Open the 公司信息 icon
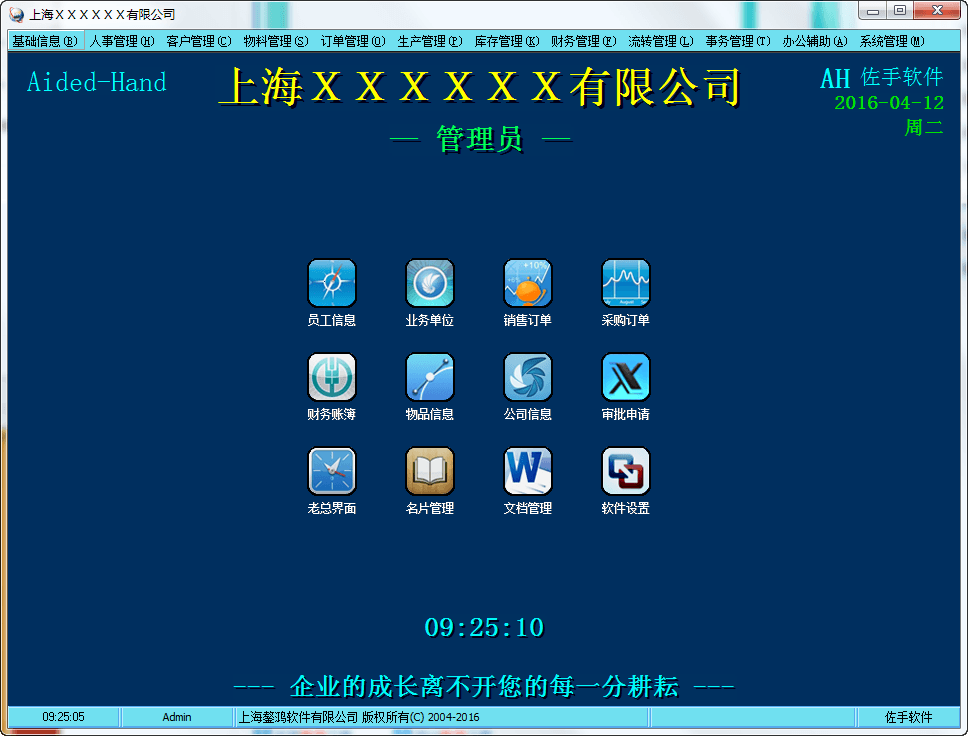968x736 pixels. pyautogui.click(x=527, y=377)
